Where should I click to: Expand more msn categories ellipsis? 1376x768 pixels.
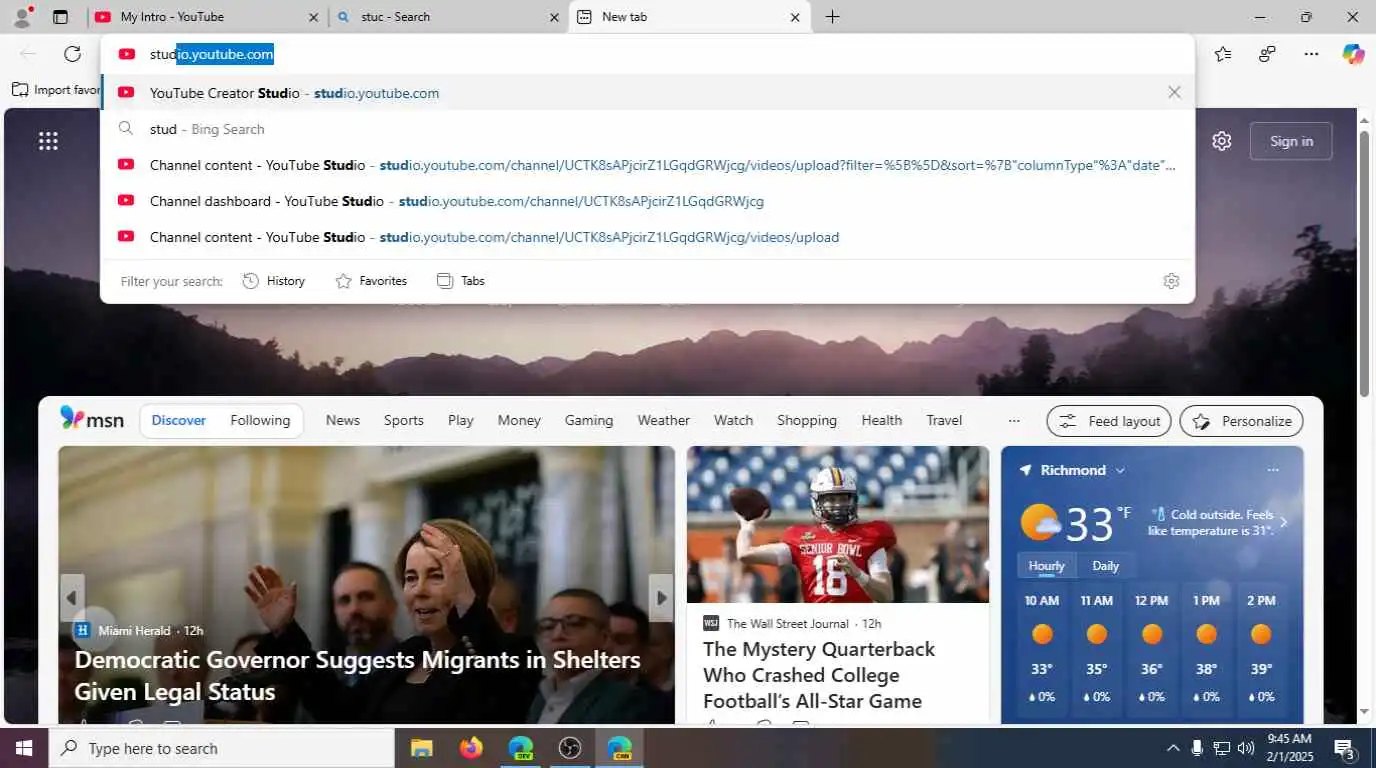[x=1014, y=420]
